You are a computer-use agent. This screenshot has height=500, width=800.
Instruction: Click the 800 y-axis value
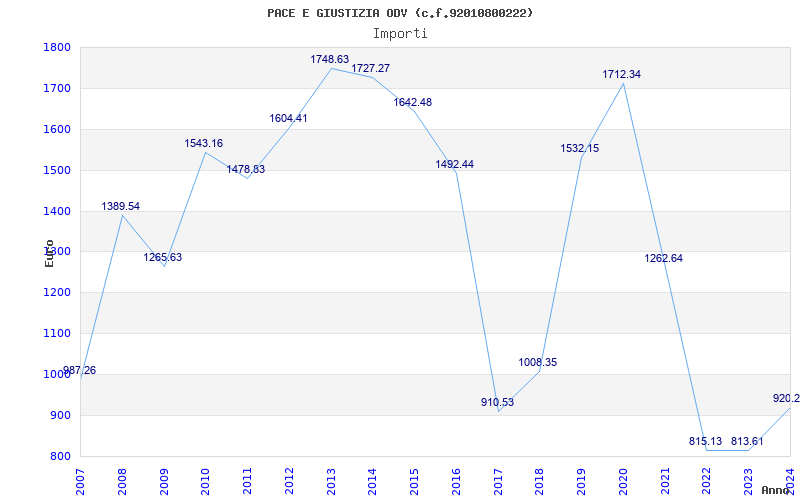[x=60, y=456]
